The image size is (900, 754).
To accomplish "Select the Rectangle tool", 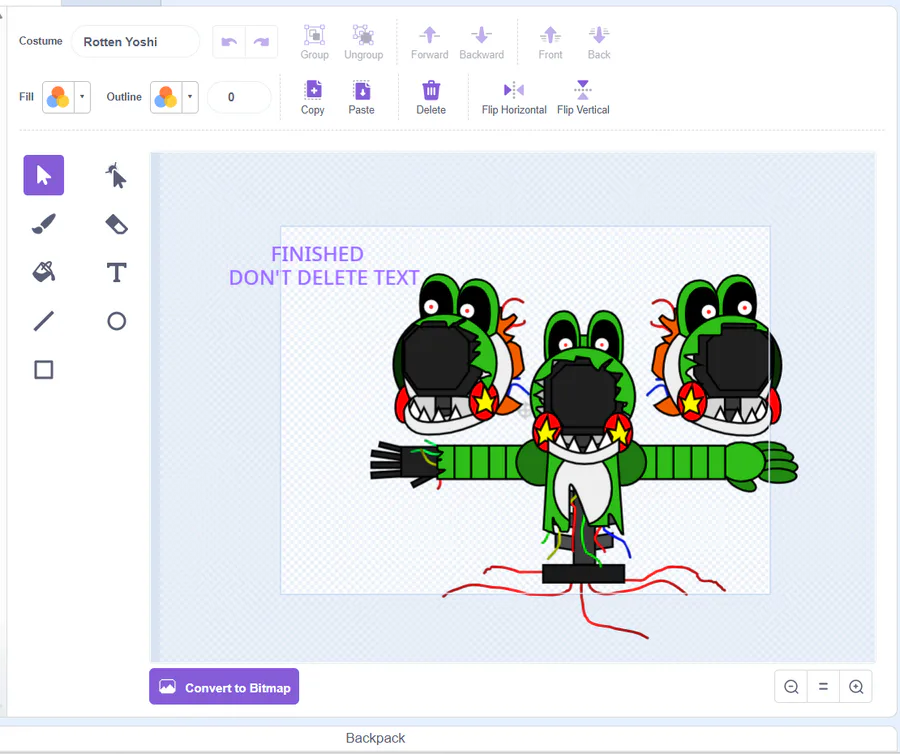I will pyautogui.click(x=44, y=370).
